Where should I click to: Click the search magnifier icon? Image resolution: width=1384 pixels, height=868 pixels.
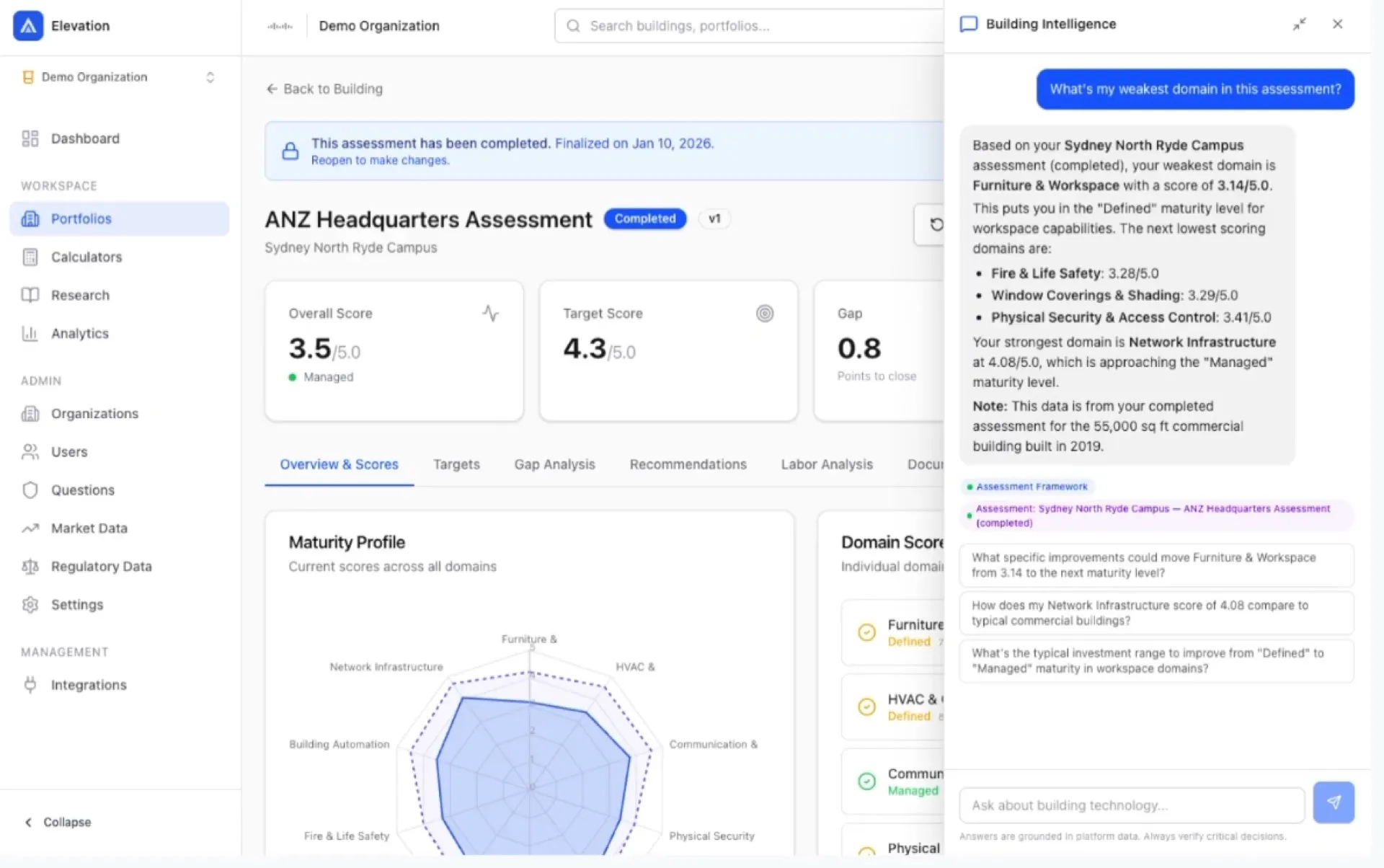tap(572, 26)
